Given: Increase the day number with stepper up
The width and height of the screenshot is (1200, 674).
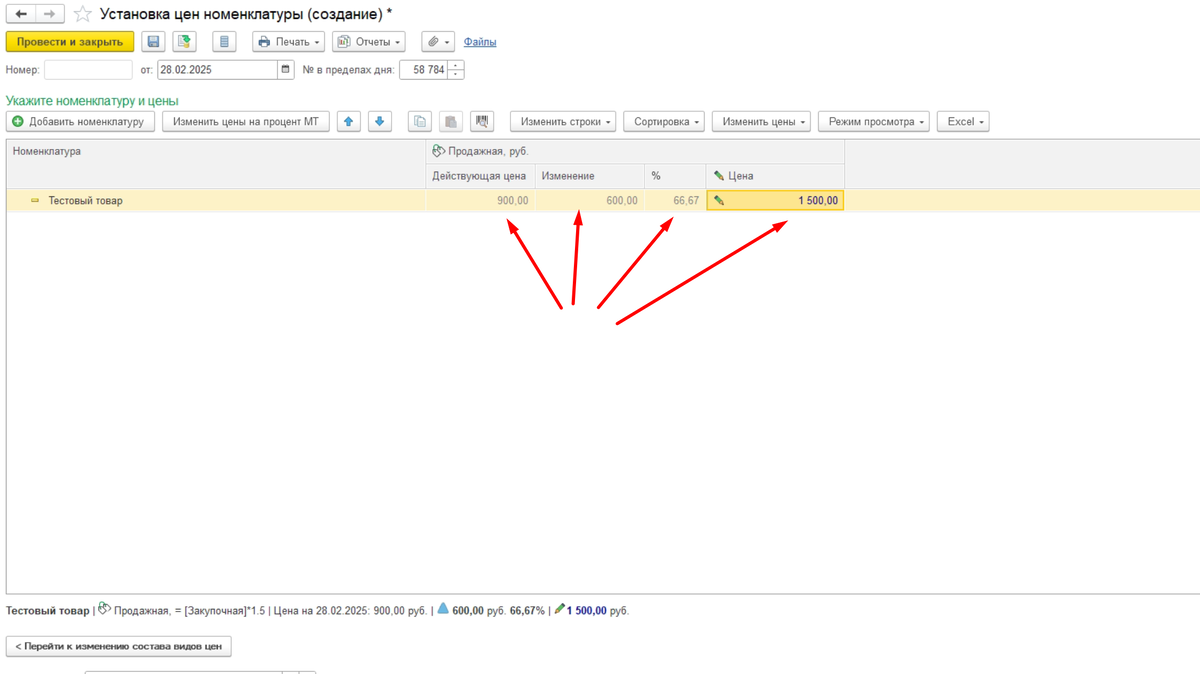Looking at the screenshot, I should tap(456, 66).
